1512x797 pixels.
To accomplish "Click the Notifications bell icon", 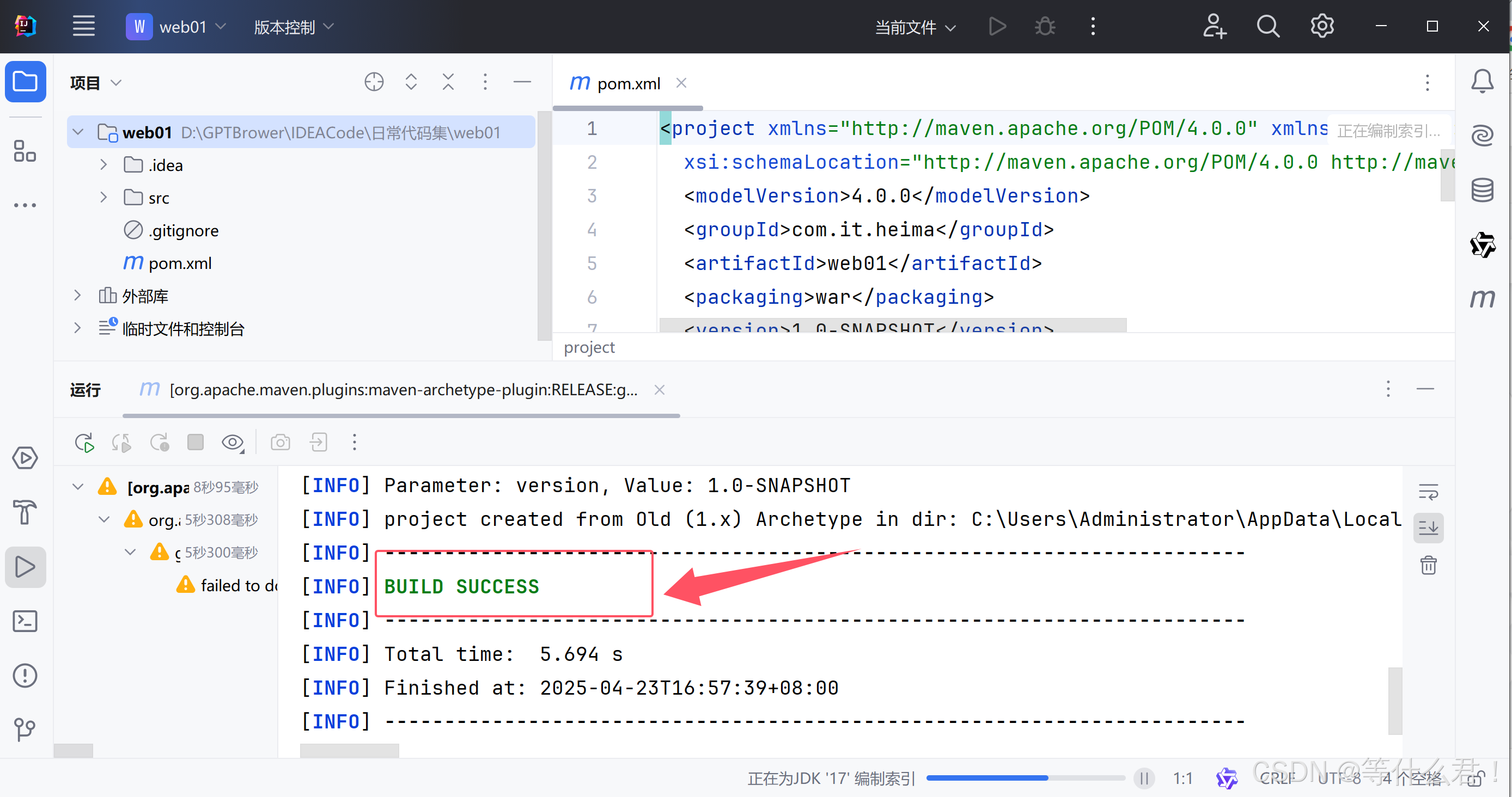I will [1482, 81].
